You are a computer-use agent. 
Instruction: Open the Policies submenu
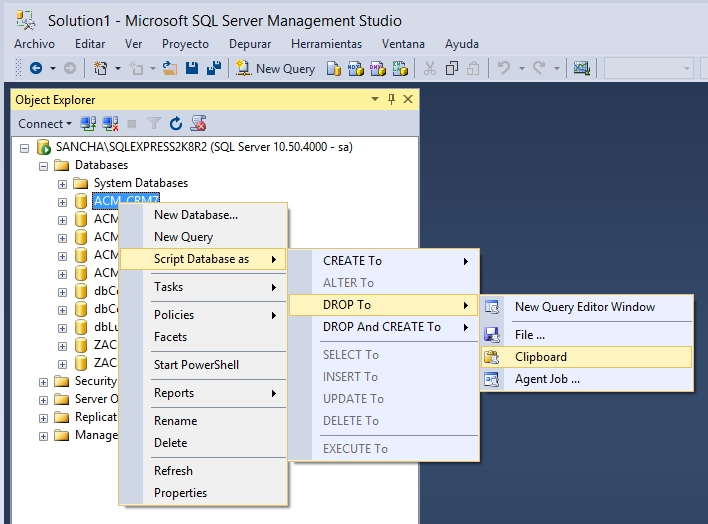203,315
